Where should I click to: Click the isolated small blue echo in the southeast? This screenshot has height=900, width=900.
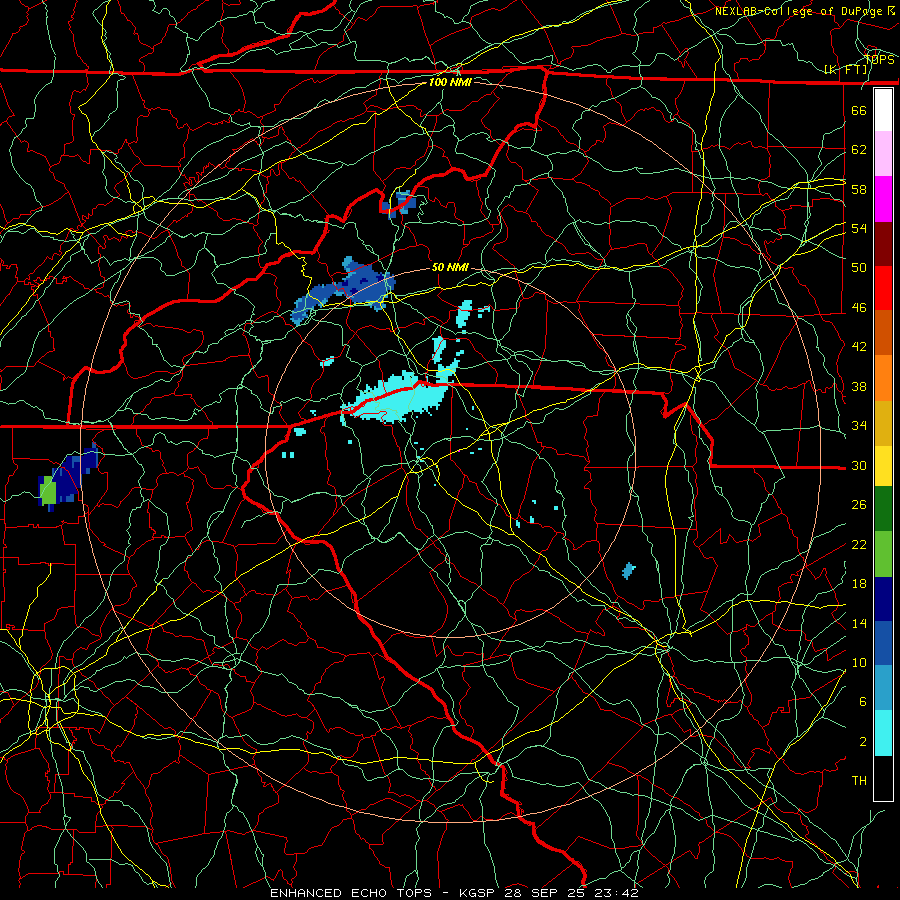(629, 571)
